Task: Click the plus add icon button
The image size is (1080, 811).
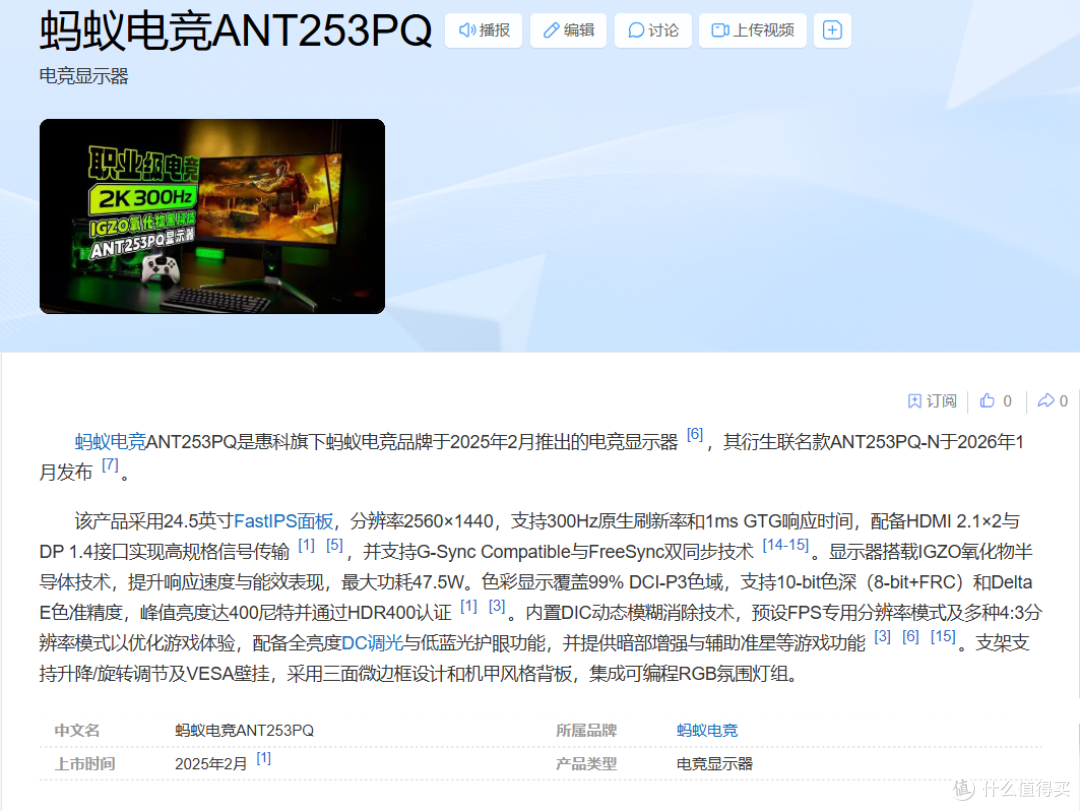Action: pyautogui.click(x=832, y=30)
